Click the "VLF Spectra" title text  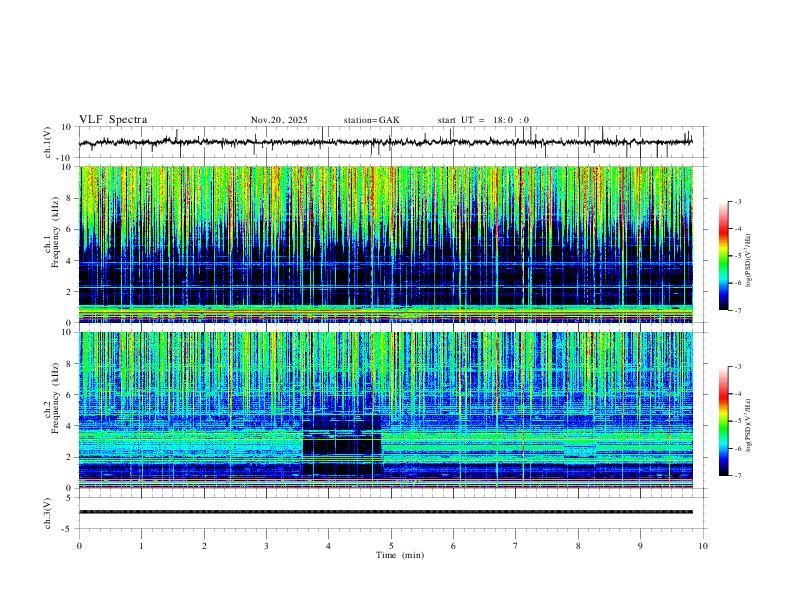[113, 120]
